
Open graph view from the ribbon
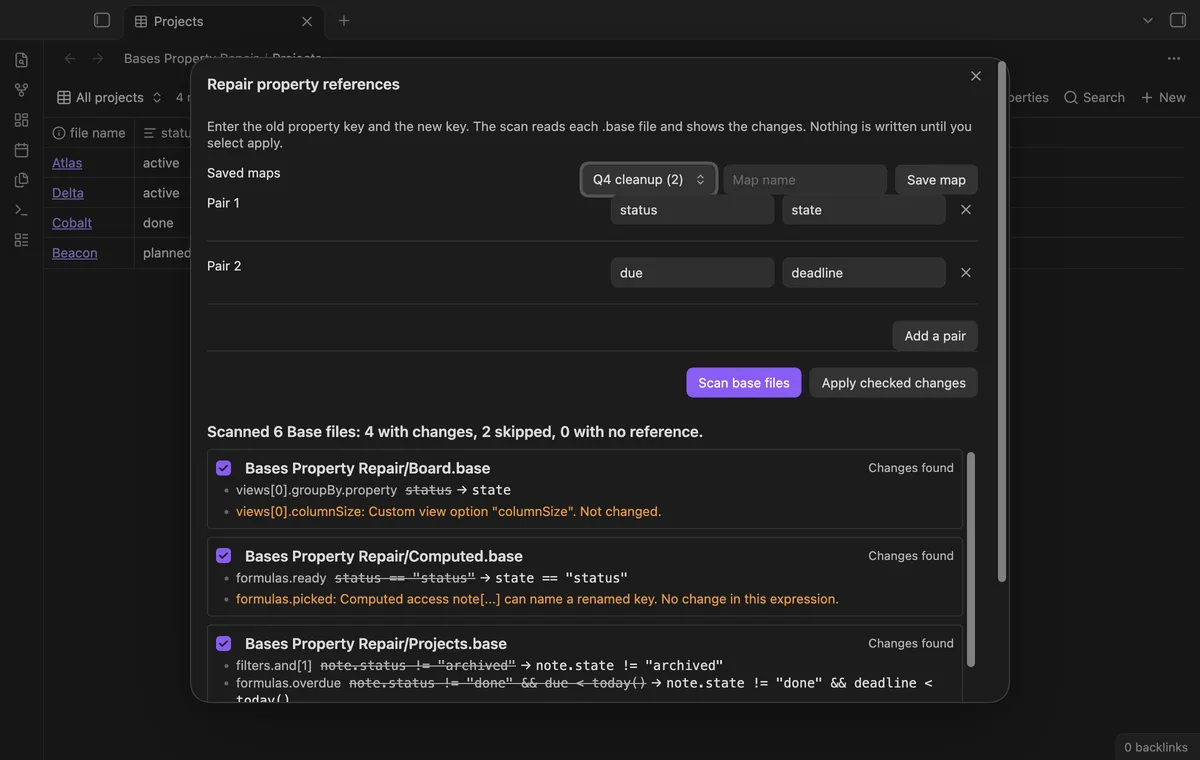[x=22, y=90]
